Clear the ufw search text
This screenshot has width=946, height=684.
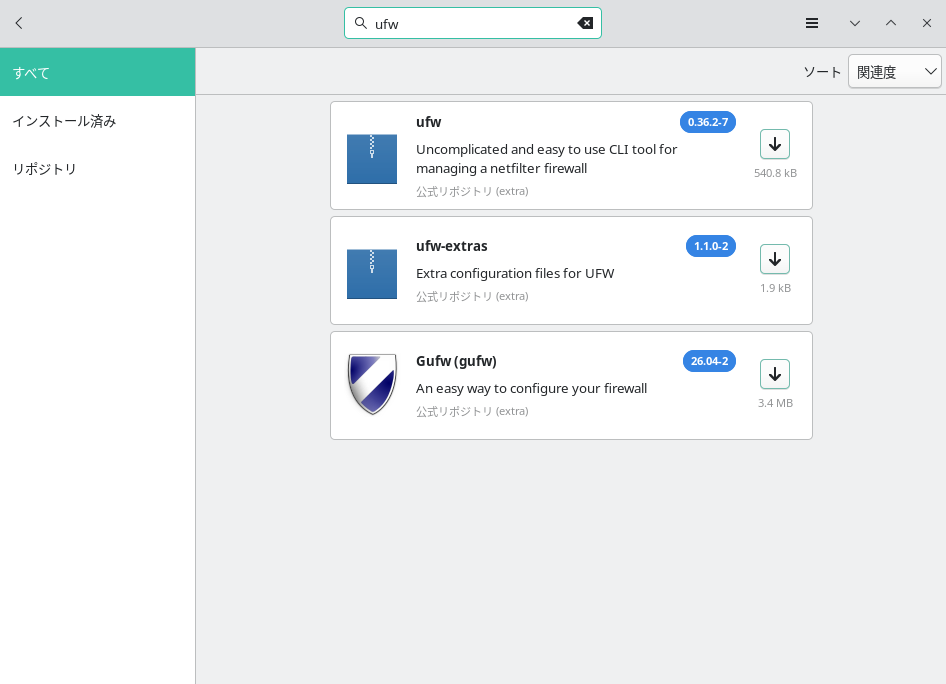pos(585,23)
